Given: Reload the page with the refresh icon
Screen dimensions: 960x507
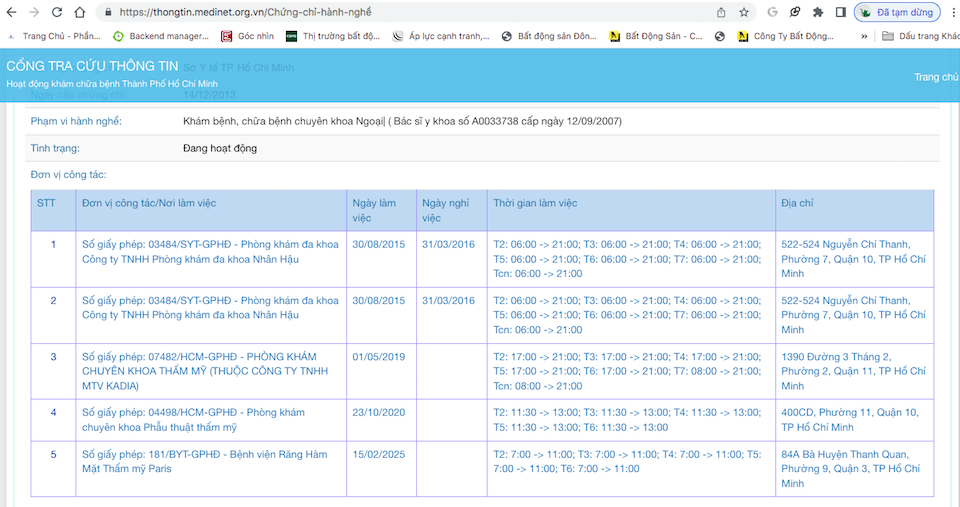Looking at the screenshot, I should point(56,12).
